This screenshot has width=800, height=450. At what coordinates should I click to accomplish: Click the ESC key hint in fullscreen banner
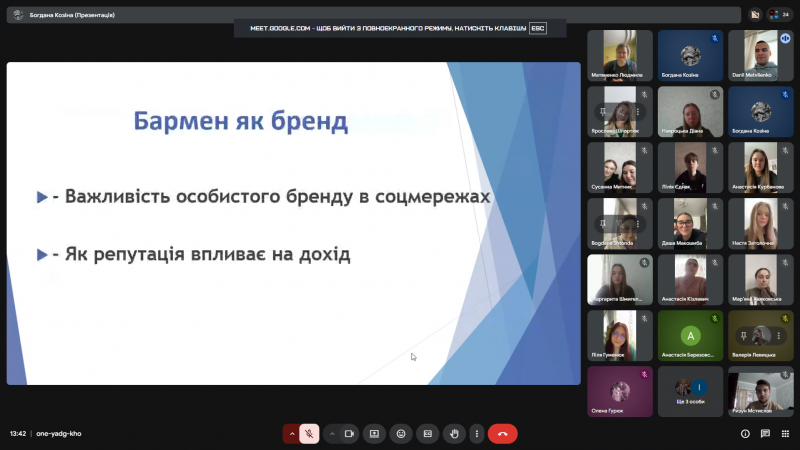click(538, 28)
